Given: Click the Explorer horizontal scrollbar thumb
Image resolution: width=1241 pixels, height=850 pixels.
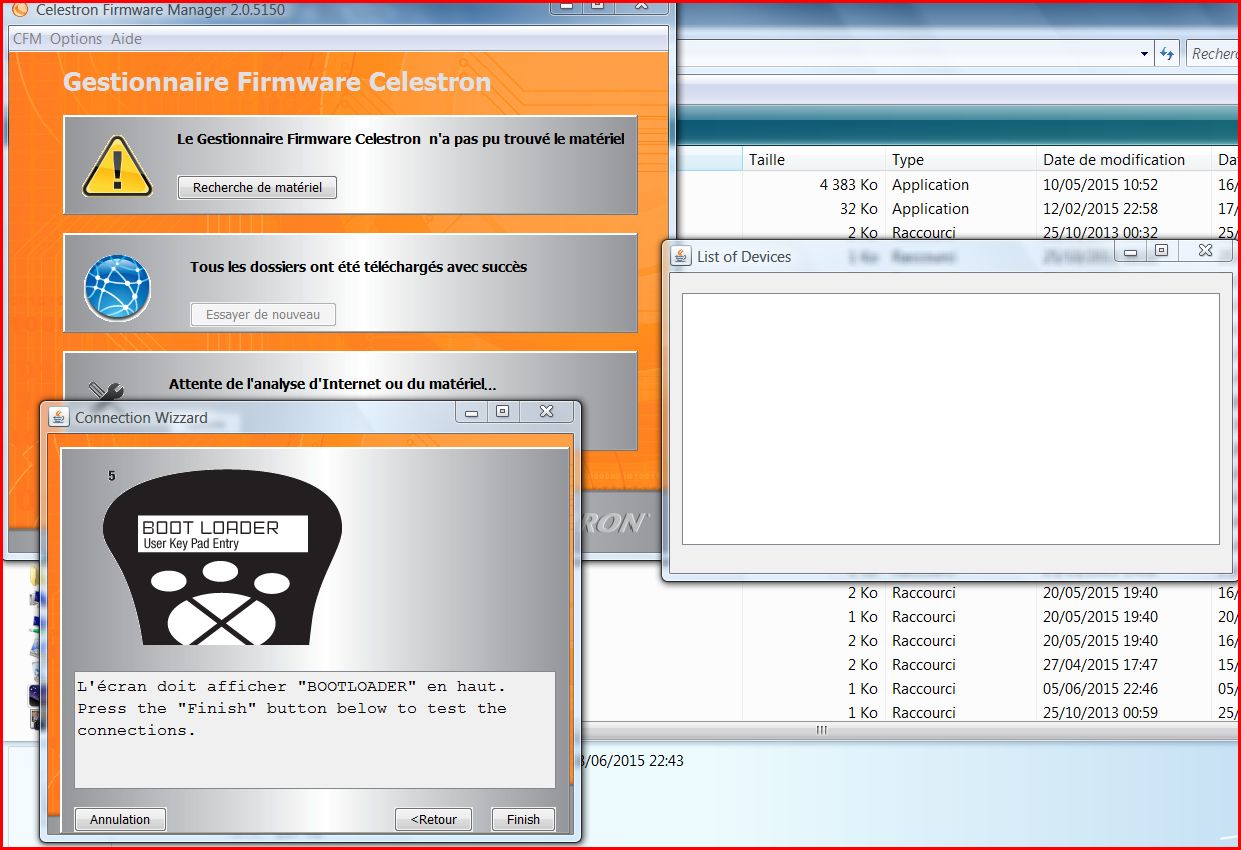Looking at the screenshot, I should (821, 731).
